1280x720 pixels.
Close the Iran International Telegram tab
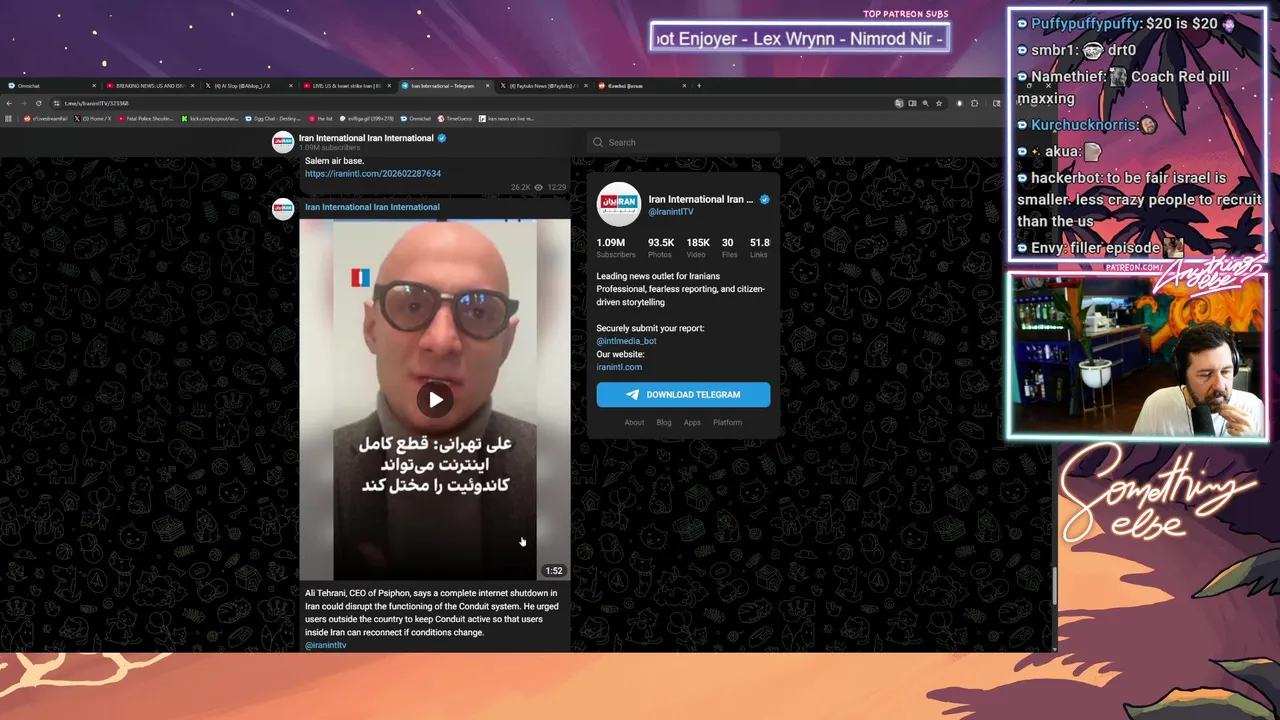488,86
